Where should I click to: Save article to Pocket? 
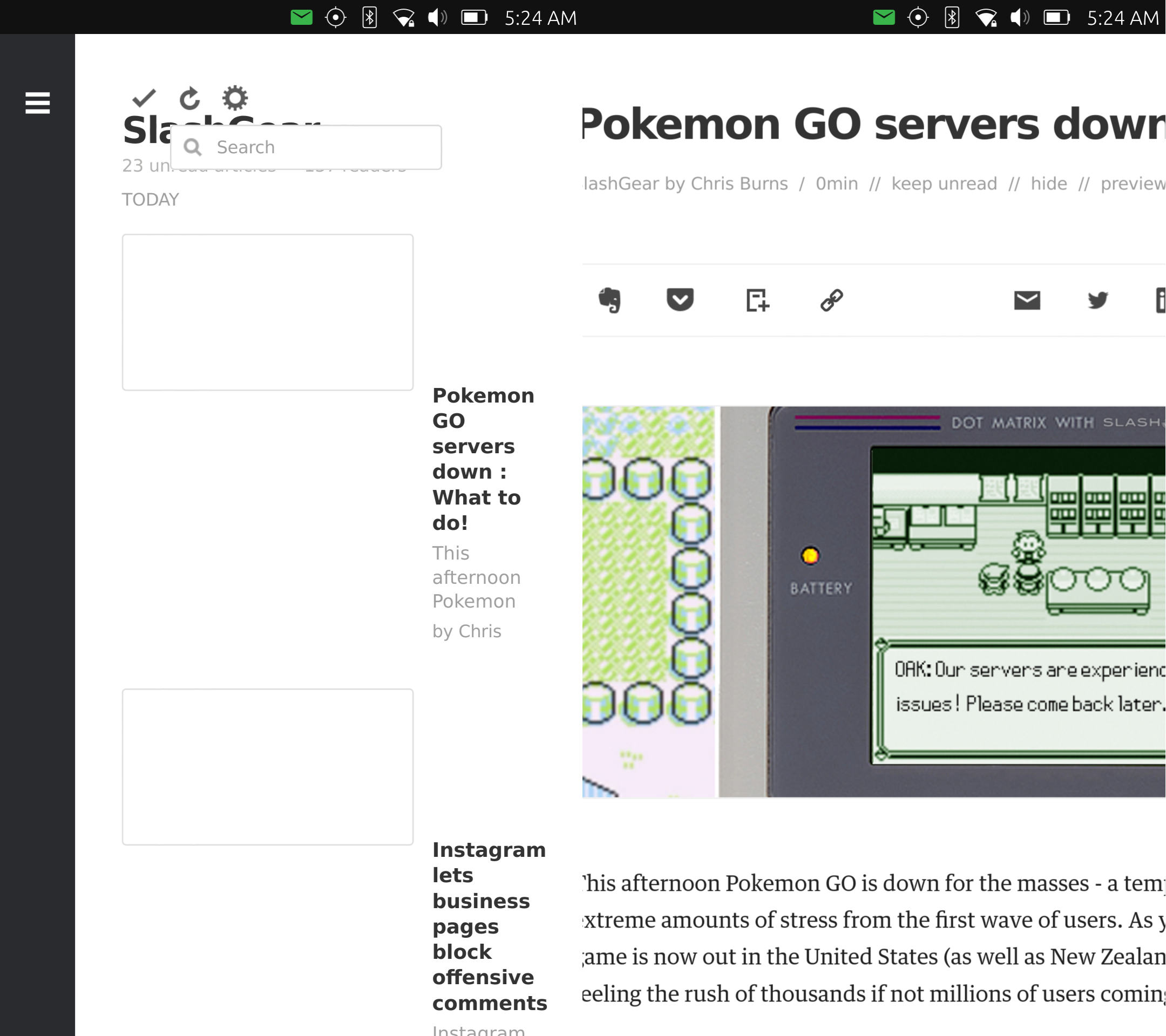[x=680, y=300]
